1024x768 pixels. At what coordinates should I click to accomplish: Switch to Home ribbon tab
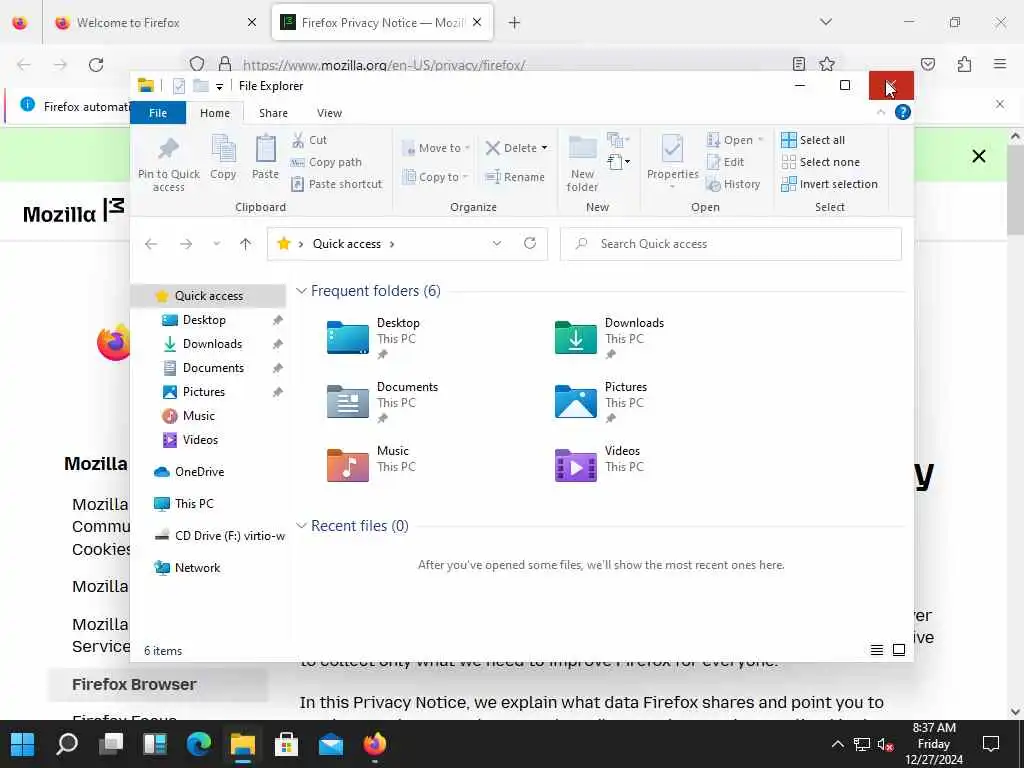(x=215, y=113)
